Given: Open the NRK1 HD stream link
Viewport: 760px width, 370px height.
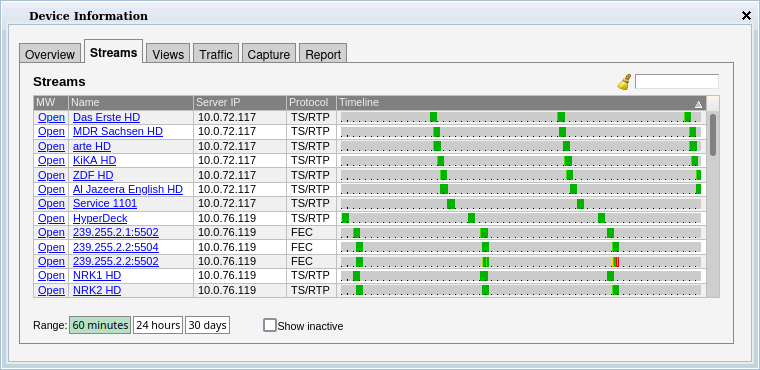Looking at the screenshot, I should point(97,275).
